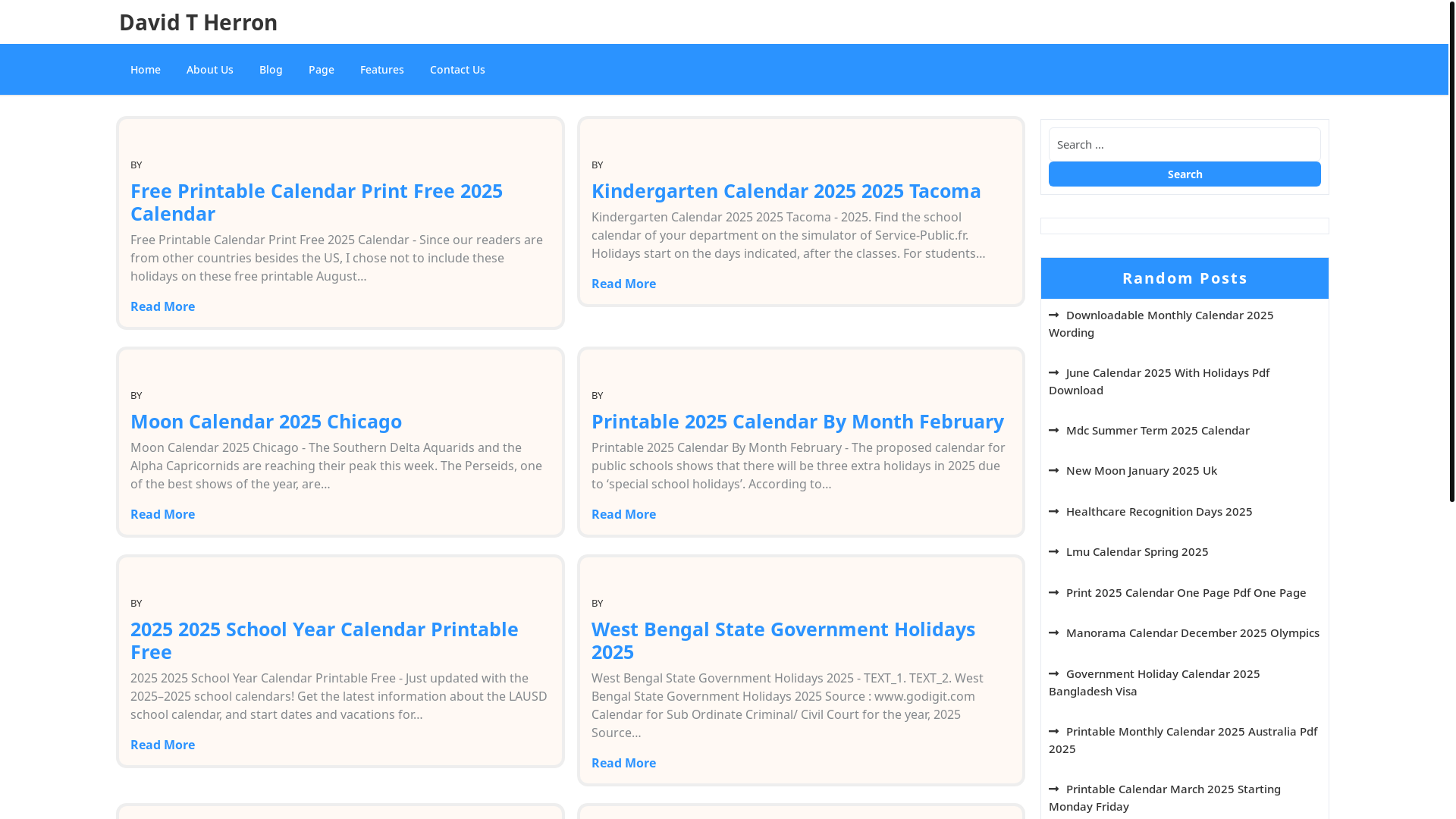Click arrow icon beside New Moon January
Screen dimensions: 1456x819
pyautogui.click(x=1054, y=471)
